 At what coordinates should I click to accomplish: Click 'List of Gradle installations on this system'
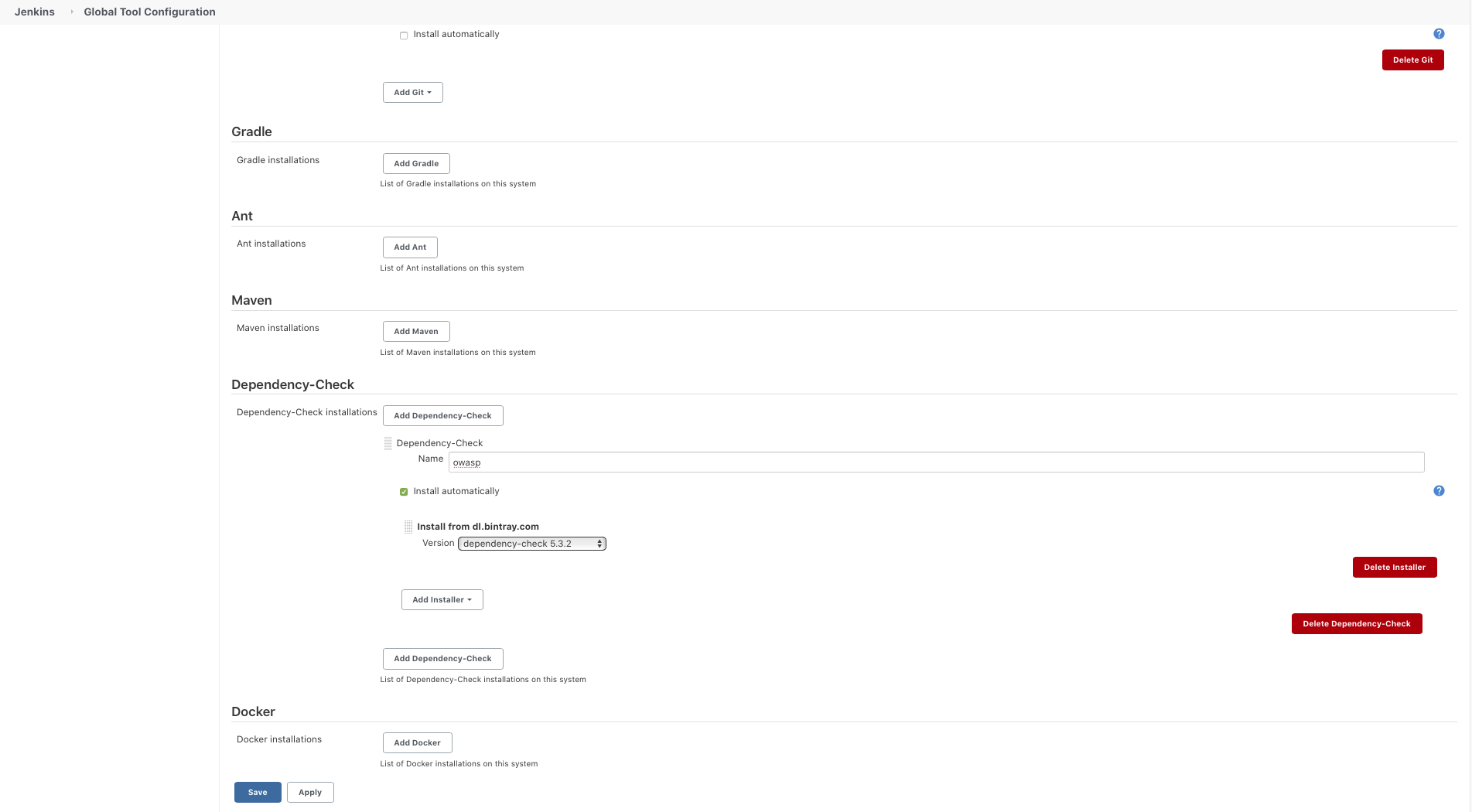(458, 184)
